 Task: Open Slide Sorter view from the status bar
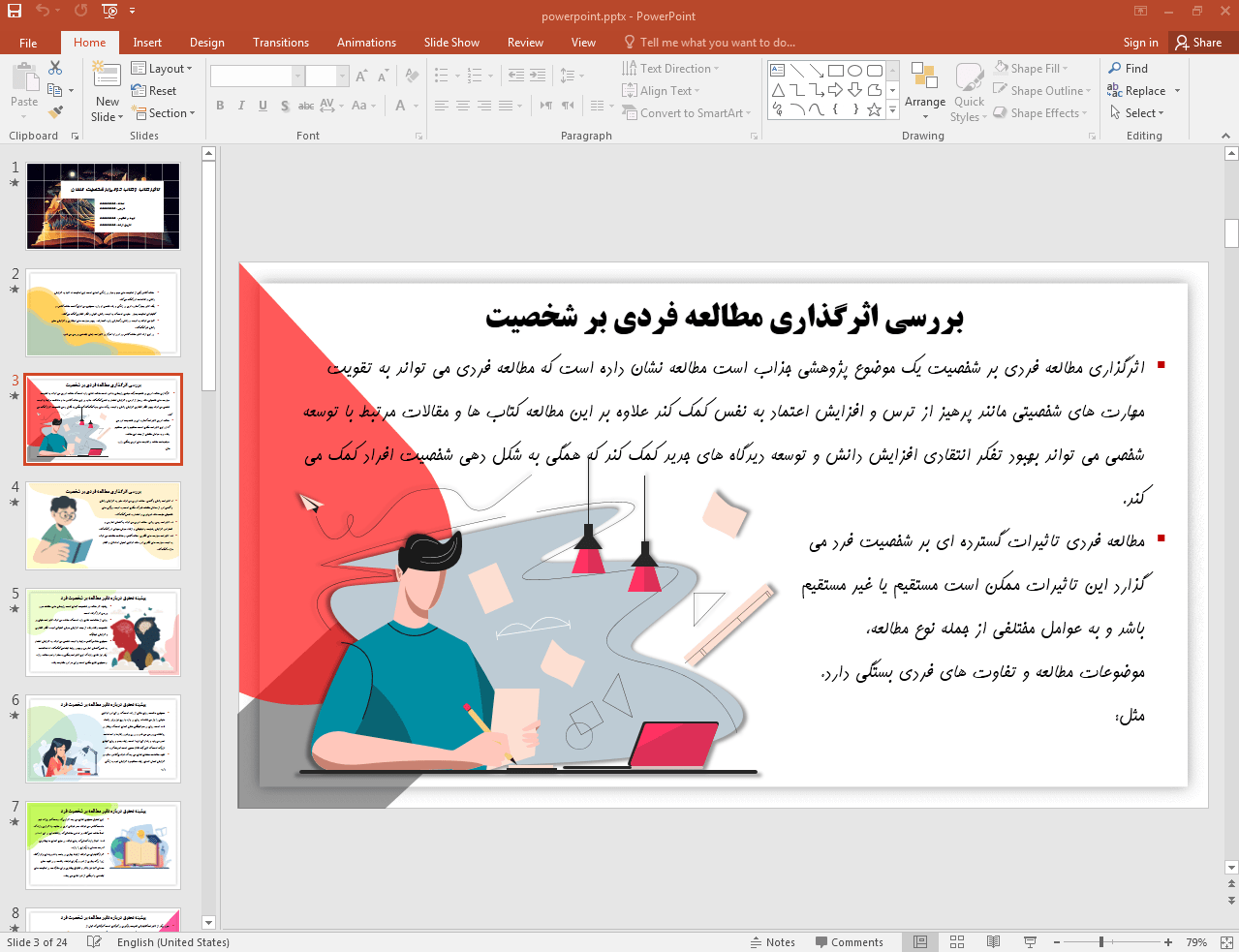[x=957, y=941]
